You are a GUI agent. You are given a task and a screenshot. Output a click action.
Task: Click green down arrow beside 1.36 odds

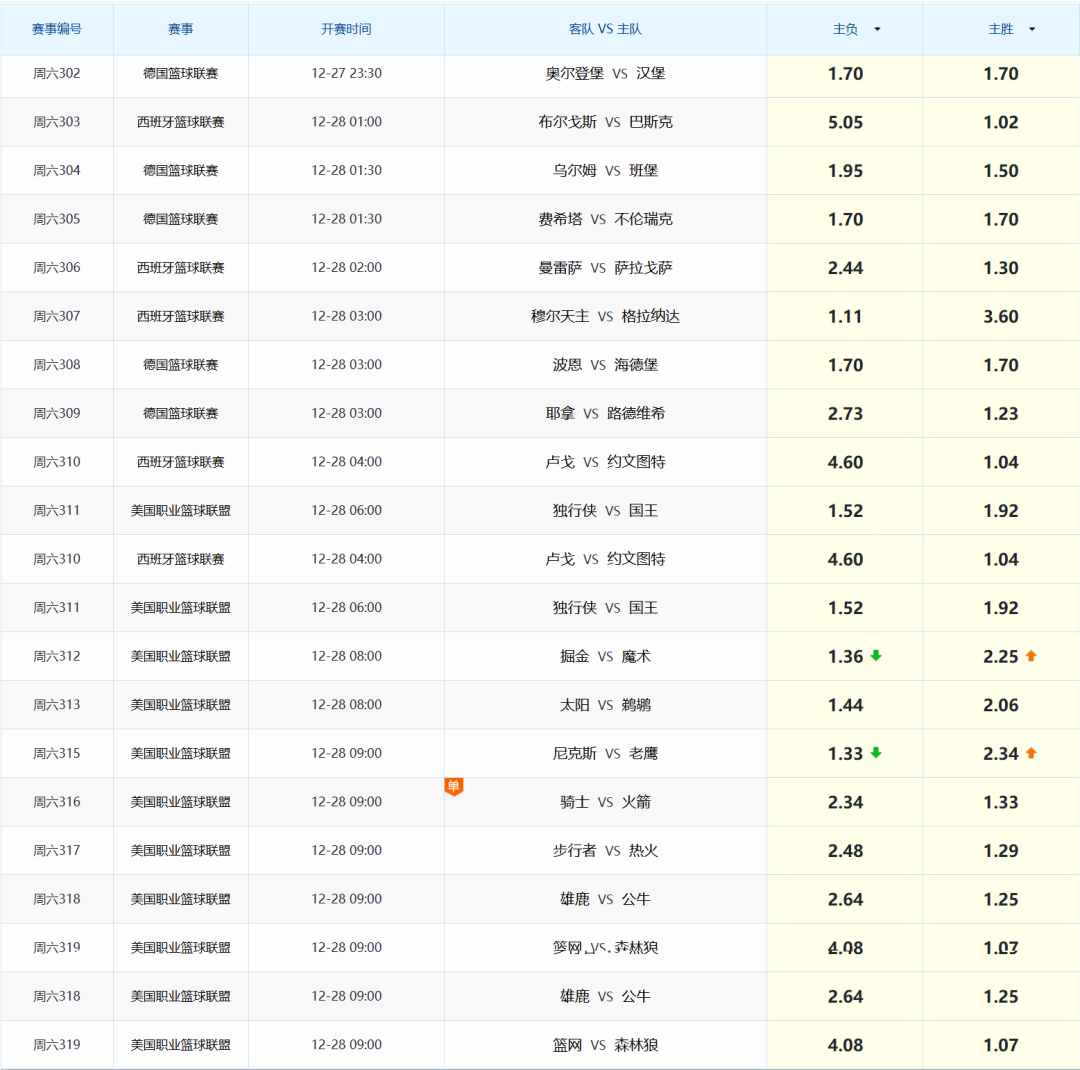pos(876,655)
